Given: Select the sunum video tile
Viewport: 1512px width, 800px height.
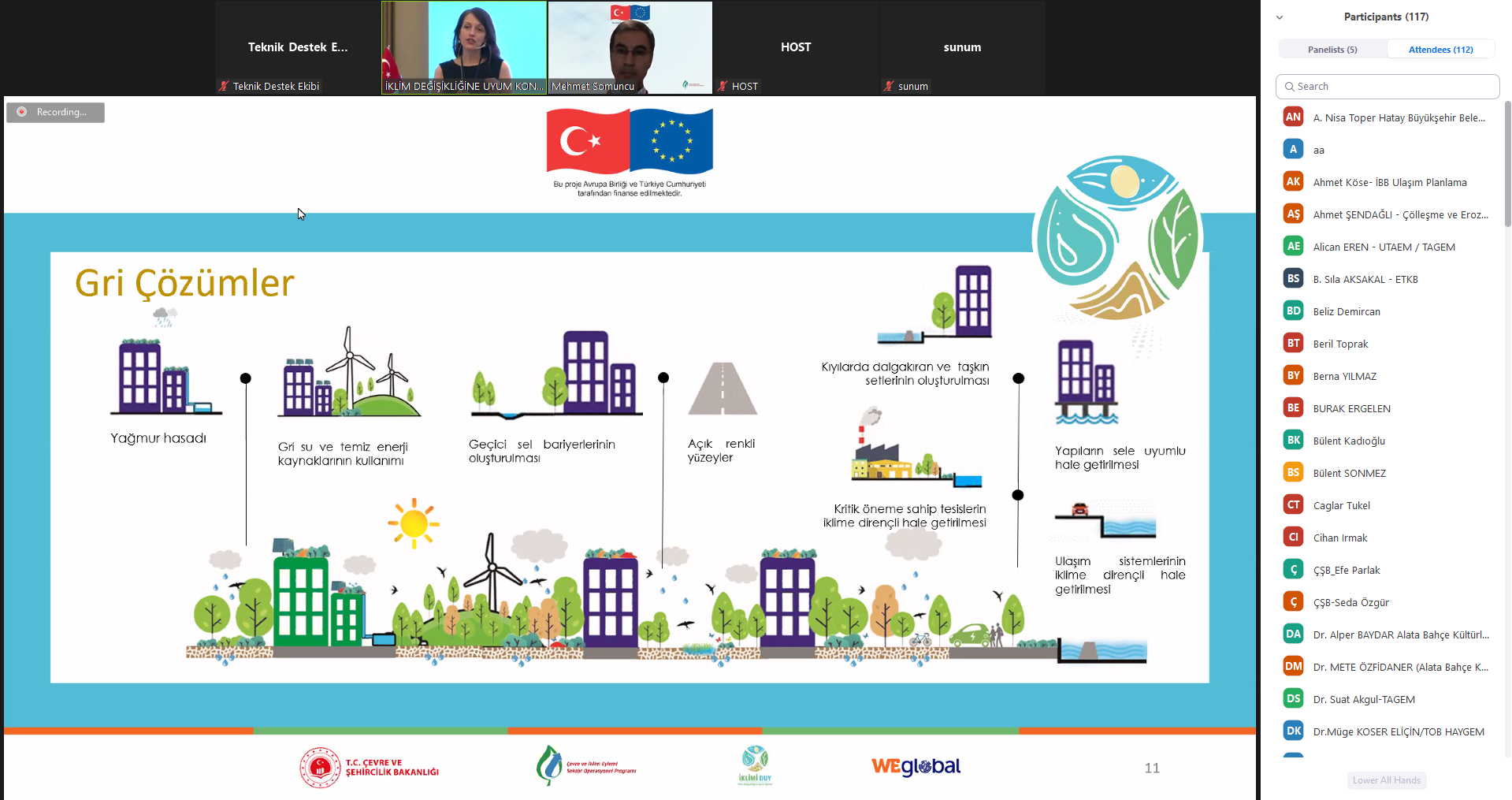Looking at the screenshot, I should click(962, 48).
